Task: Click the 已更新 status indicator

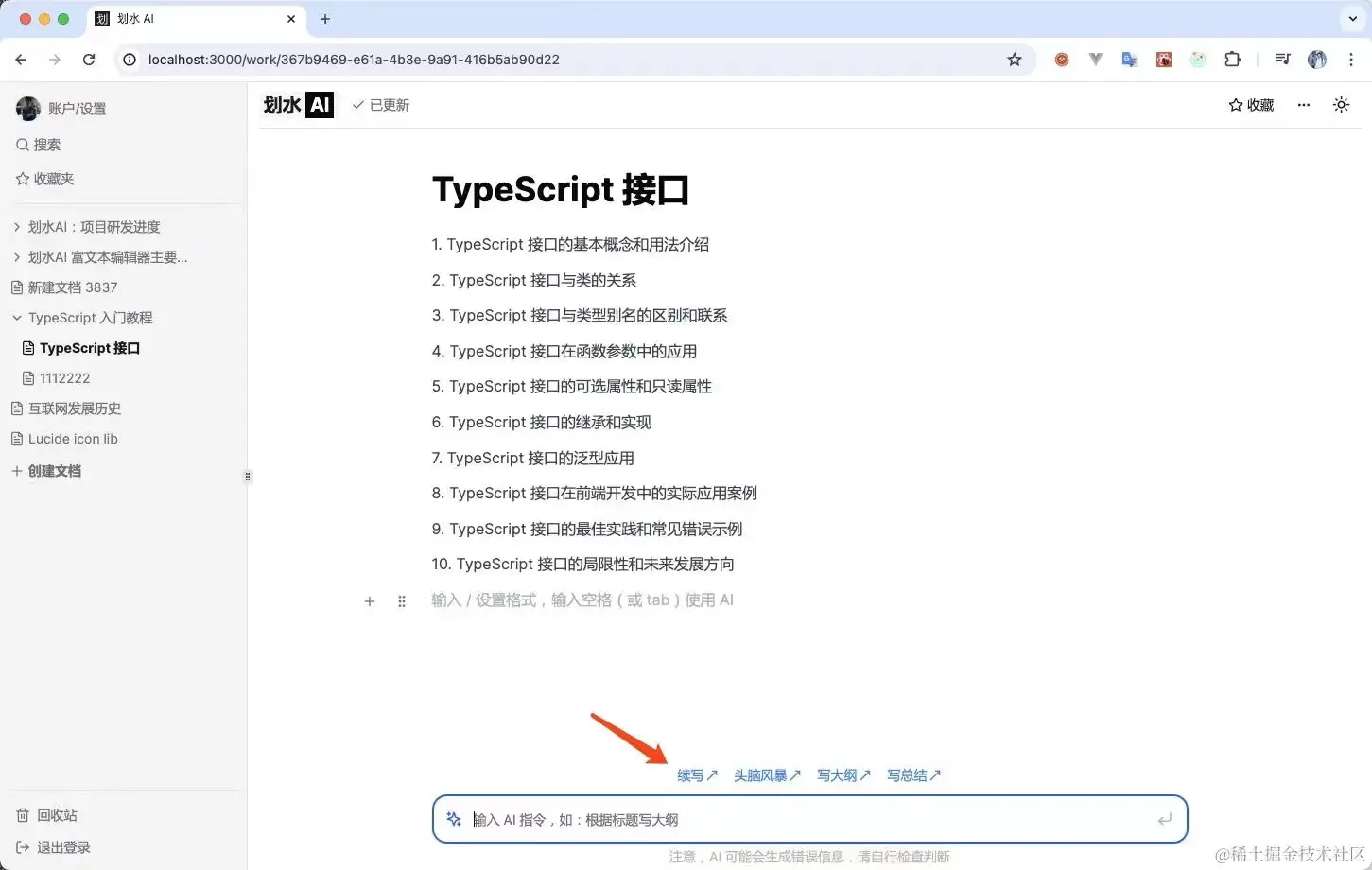Action: [x=381, y=105]
